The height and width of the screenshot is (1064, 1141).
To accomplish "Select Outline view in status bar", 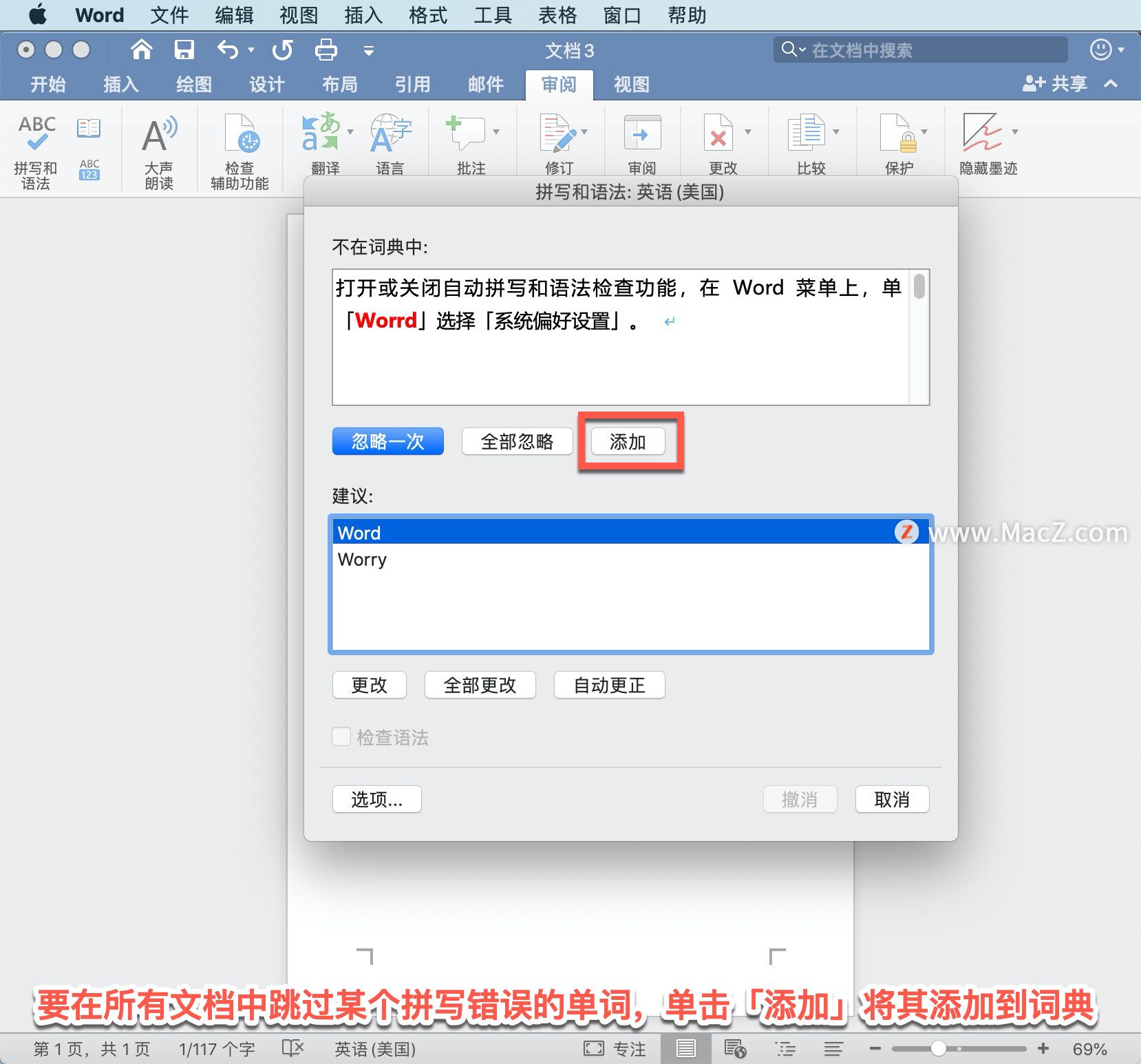I will tap(785, 1049).
